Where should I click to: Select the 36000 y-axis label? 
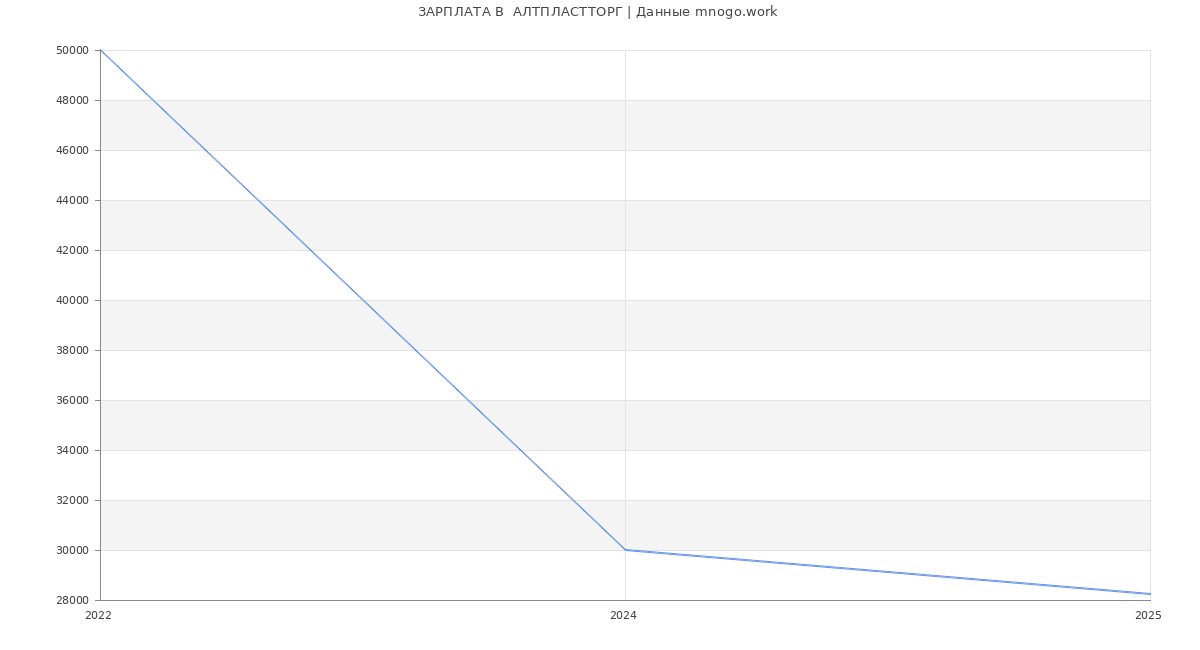coord(74,400)
